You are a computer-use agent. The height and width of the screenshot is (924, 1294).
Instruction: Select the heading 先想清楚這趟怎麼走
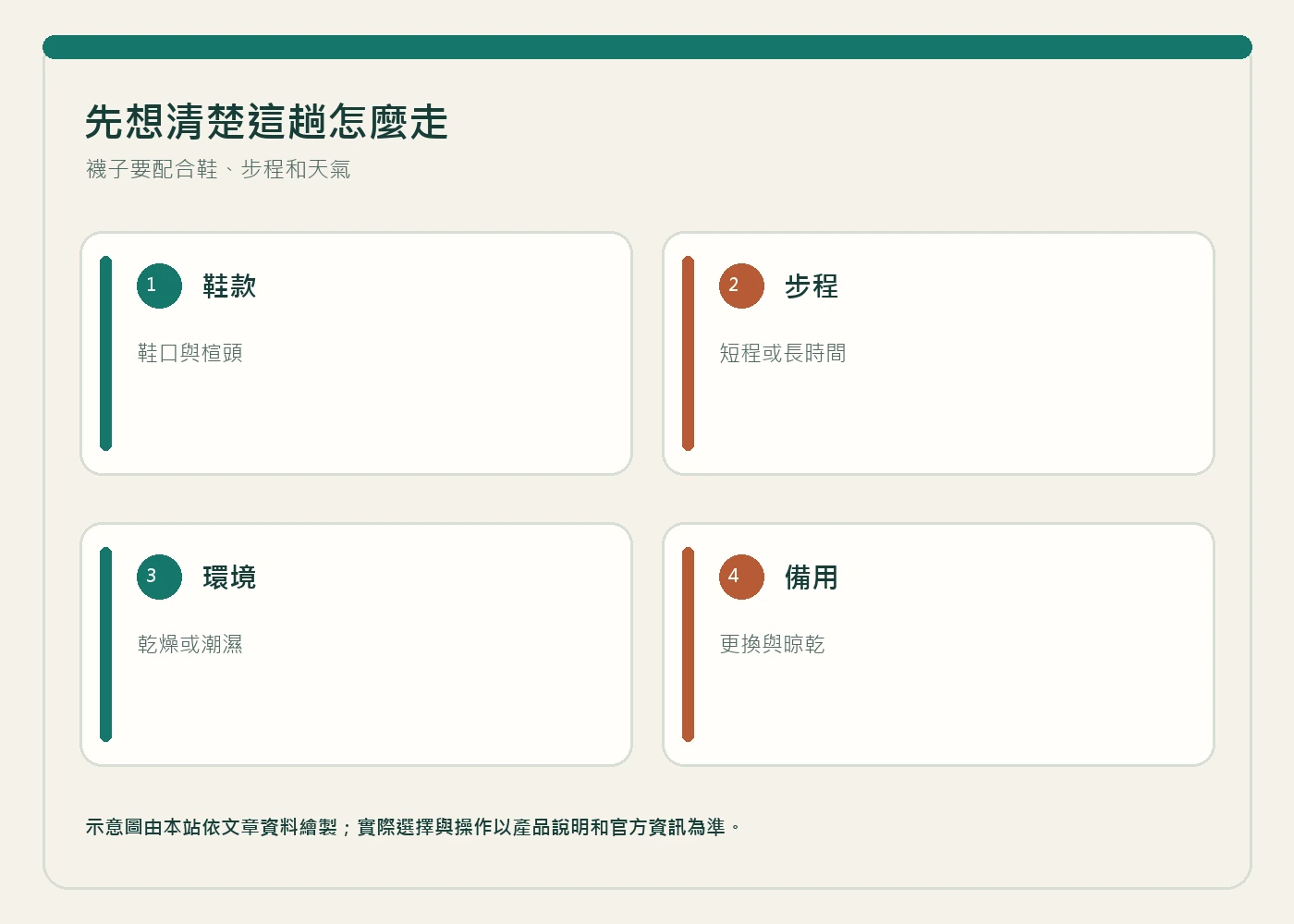(x=266, y=122)
